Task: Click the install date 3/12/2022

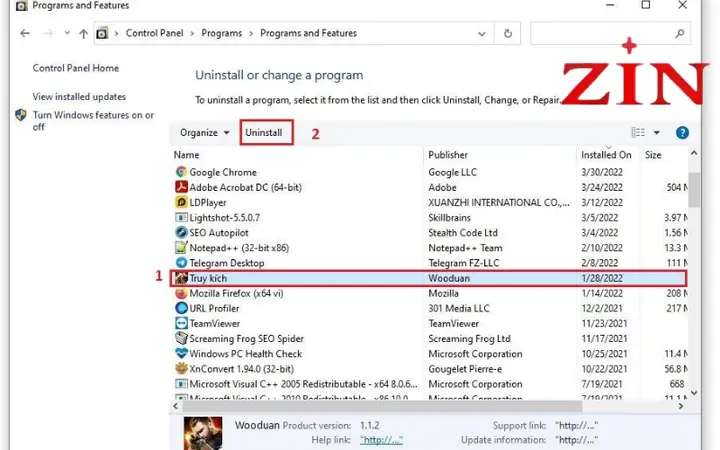Action: coord(602,202)
